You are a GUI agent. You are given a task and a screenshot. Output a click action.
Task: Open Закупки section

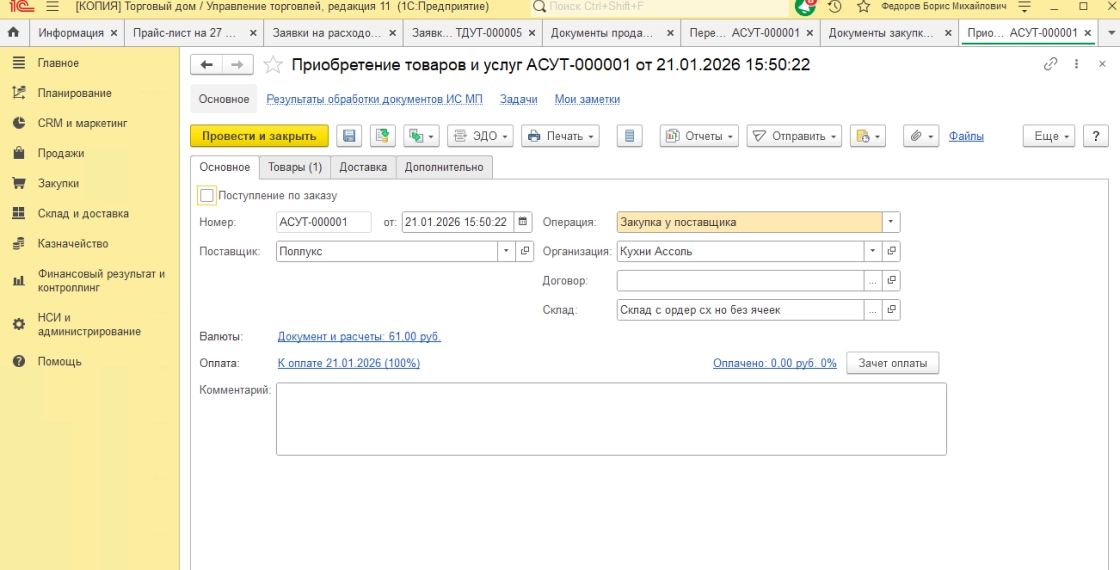click(59, 183)
